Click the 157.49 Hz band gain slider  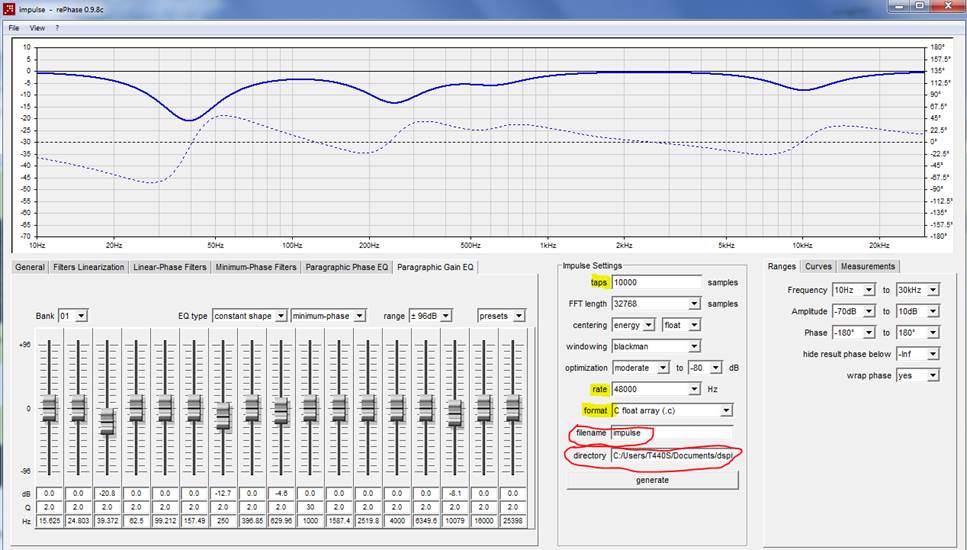click(194, 408)
